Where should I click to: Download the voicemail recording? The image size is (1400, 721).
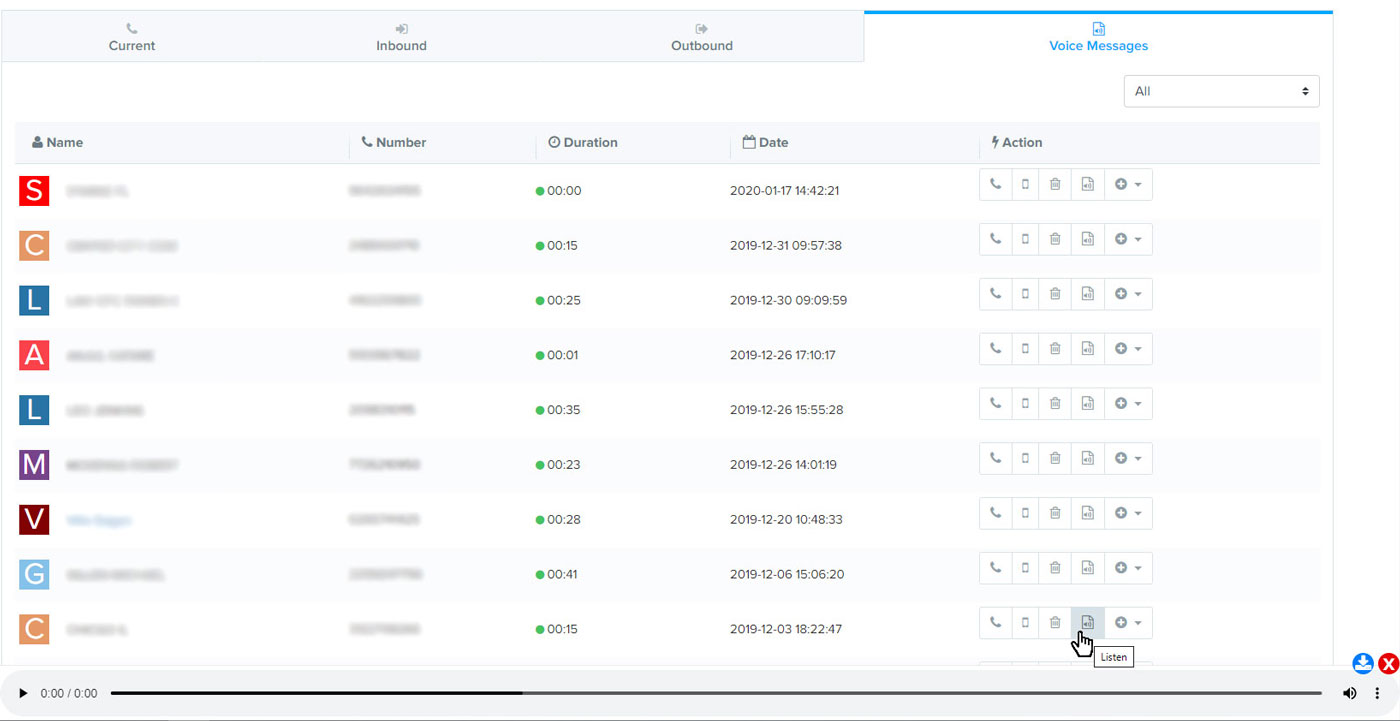coord(1362,663)
